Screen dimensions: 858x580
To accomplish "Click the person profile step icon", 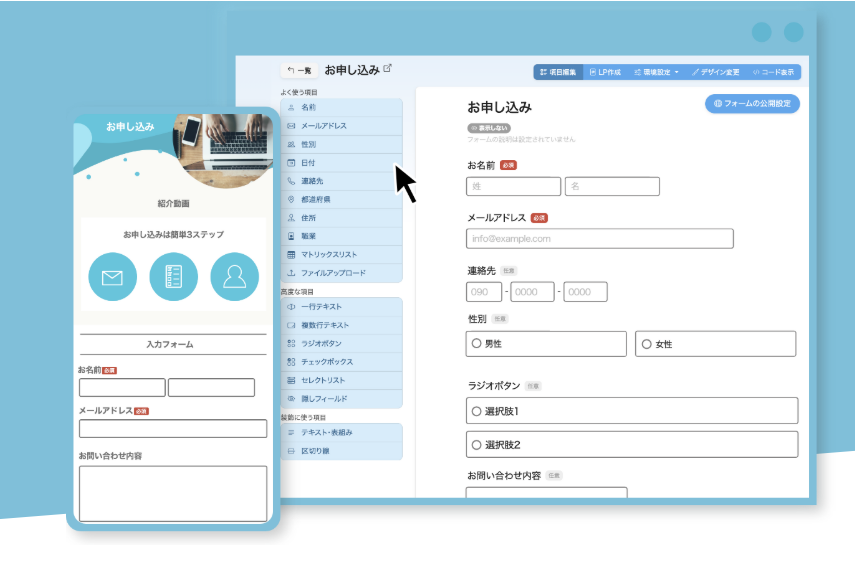I will [234, 277].
